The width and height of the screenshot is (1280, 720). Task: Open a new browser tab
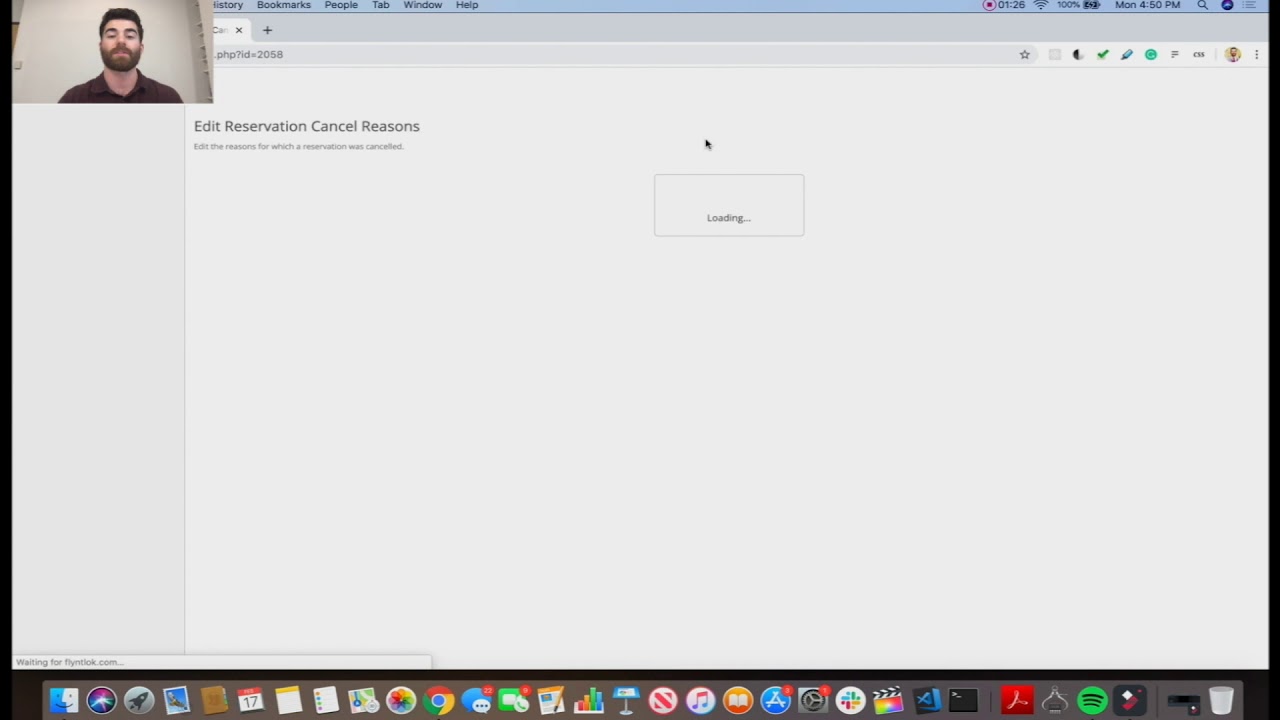pos(266,30)
